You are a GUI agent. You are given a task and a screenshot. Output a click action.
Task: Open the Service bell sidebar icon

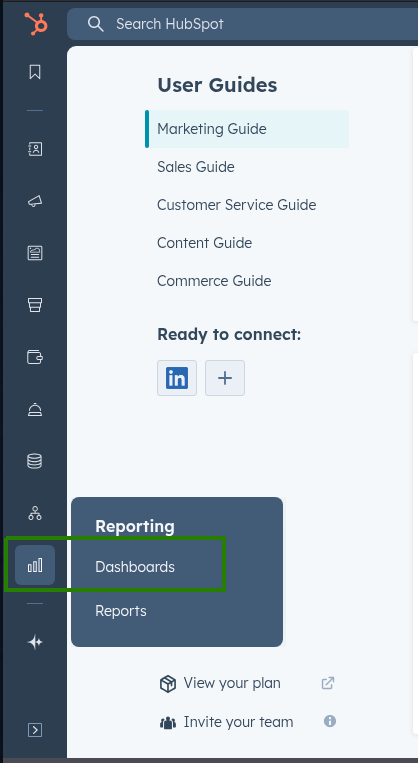(x=35, y=409)
